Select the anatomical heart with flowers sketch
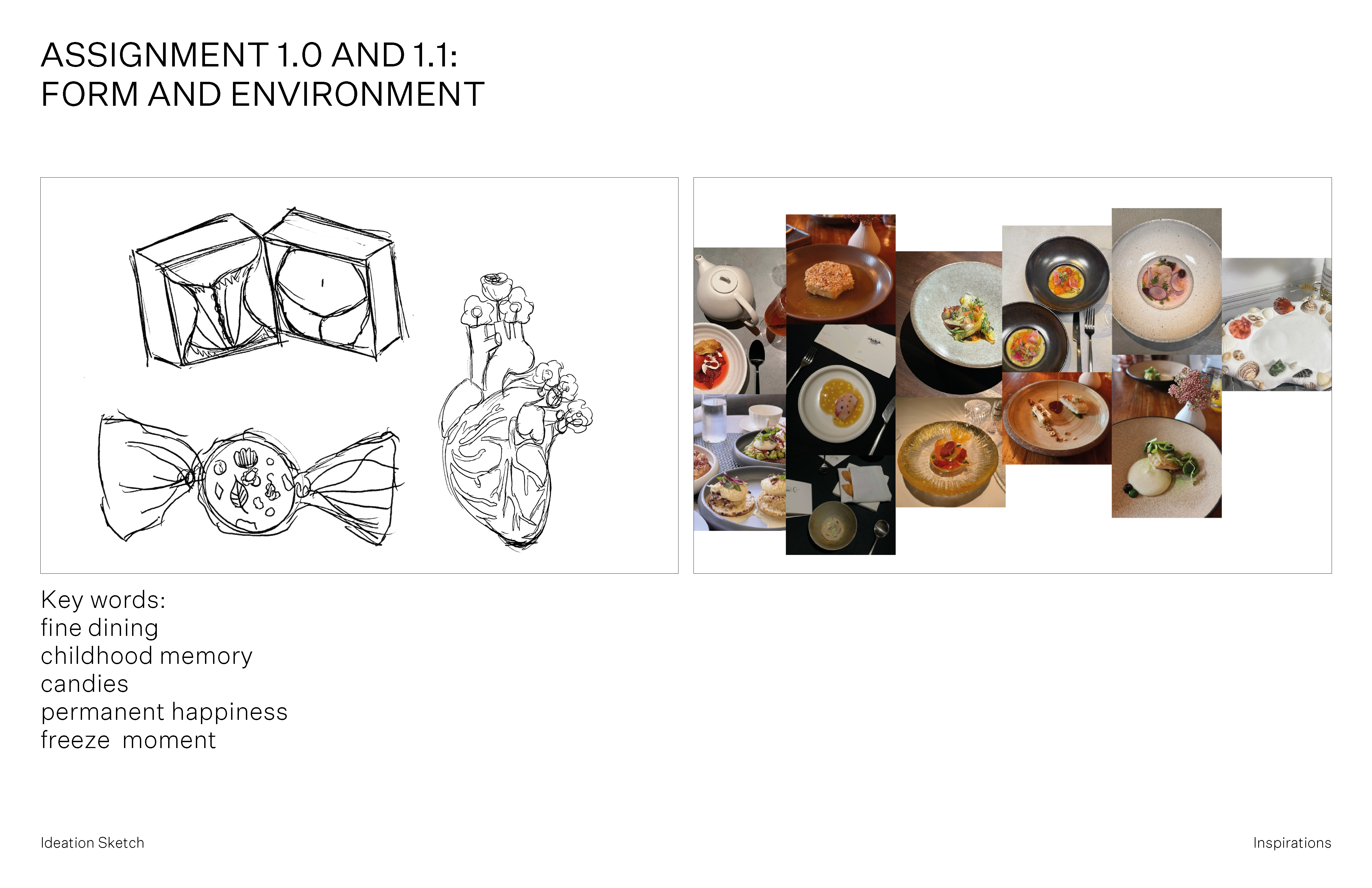The height and width of the screenshot is (888, 1372). pos(515,412)
